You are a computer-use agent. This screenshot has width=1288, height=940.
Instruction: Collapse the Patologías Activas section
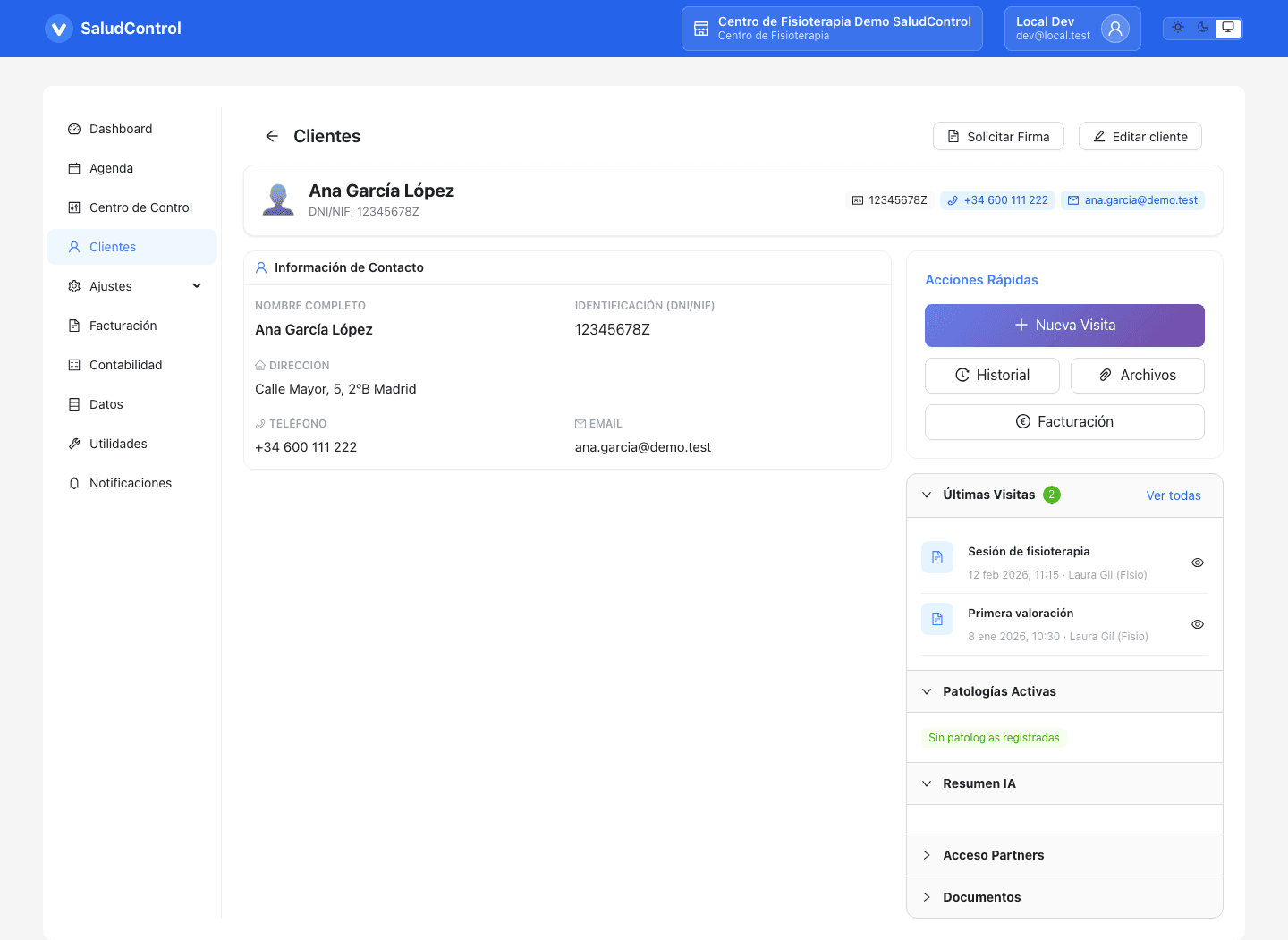(927, 691)
